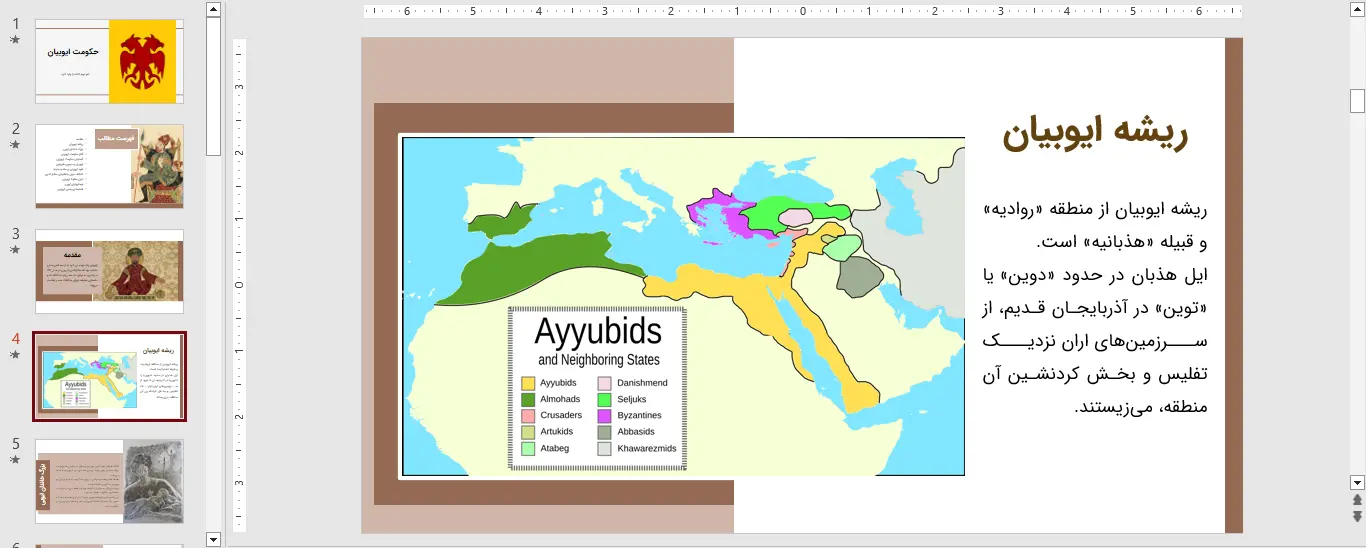1366x548 pixels.
Task: Click the 'Khawarezmids' label in the legend
Action: click(x=647, y=448)
